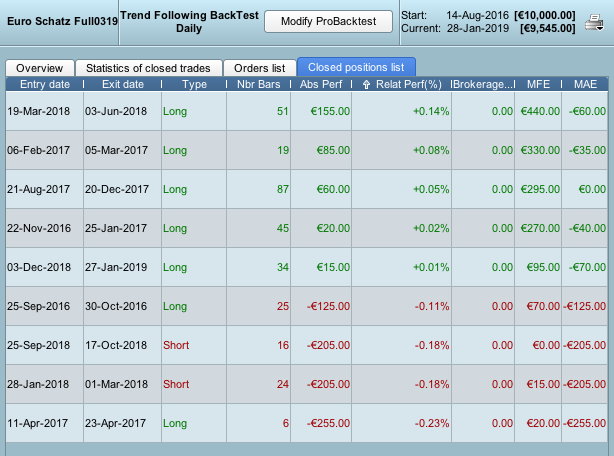Screen dimensions: 614x456
Task: Sort by the Nbr Bars column header
Action: point(258,85)
